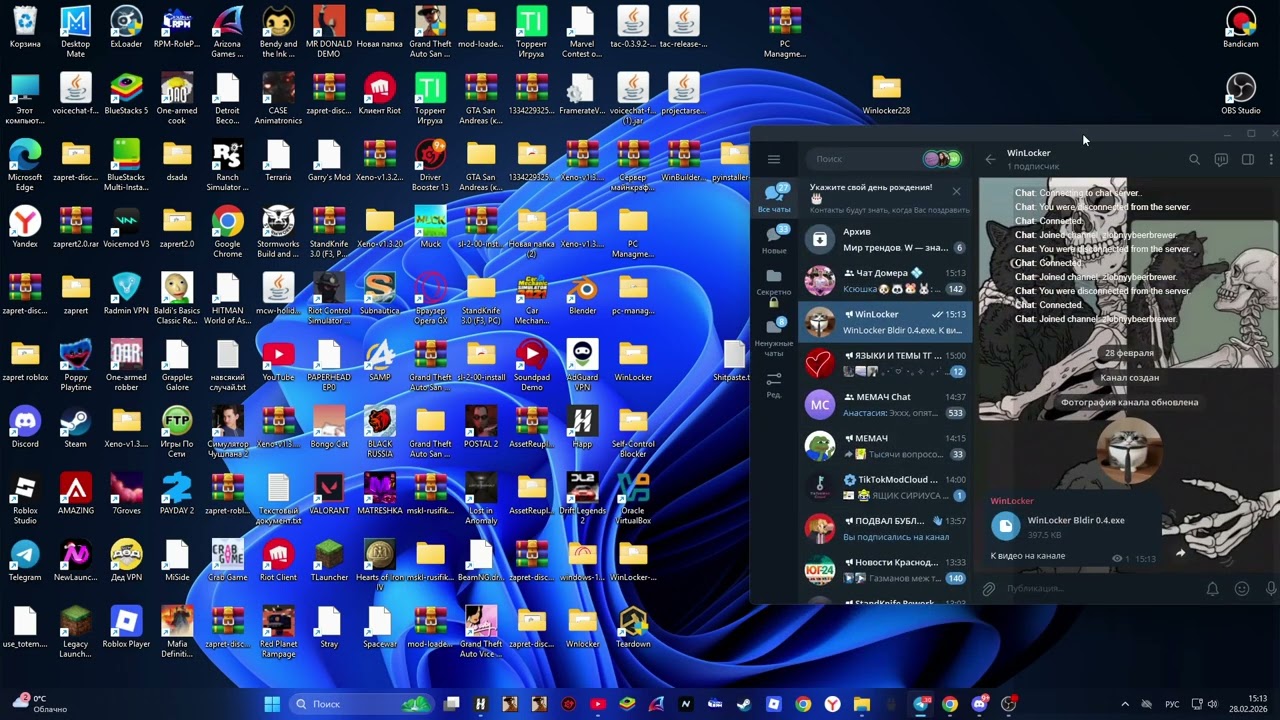Viewport: 1280px width, 720px height.
Task: Switch to 'Ненужные чаты' folder tab
Action: click(x=773, y=338)
